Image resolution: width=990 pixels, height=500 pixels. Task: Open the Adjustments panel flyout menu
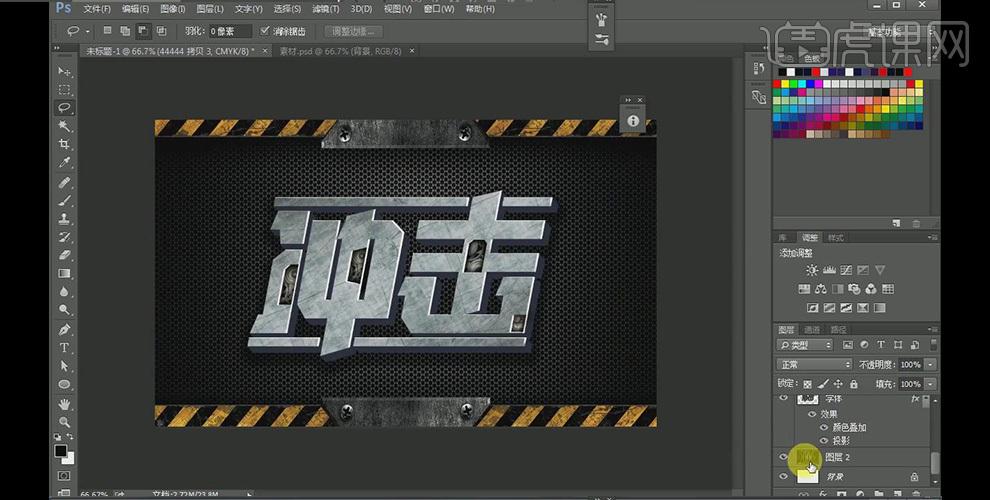(x=934, y=237)
